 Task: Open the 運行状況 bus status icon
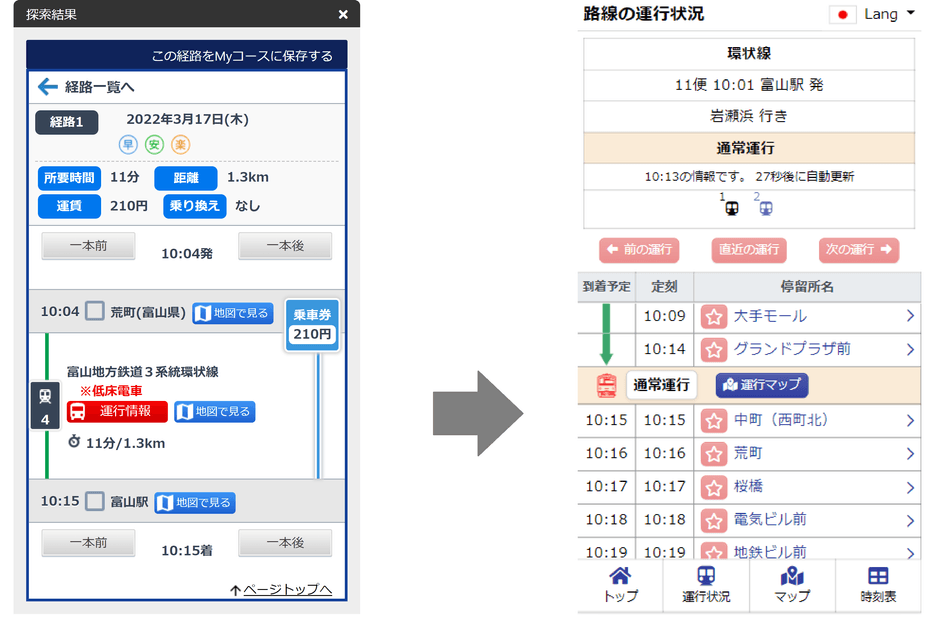coord(706,581)
